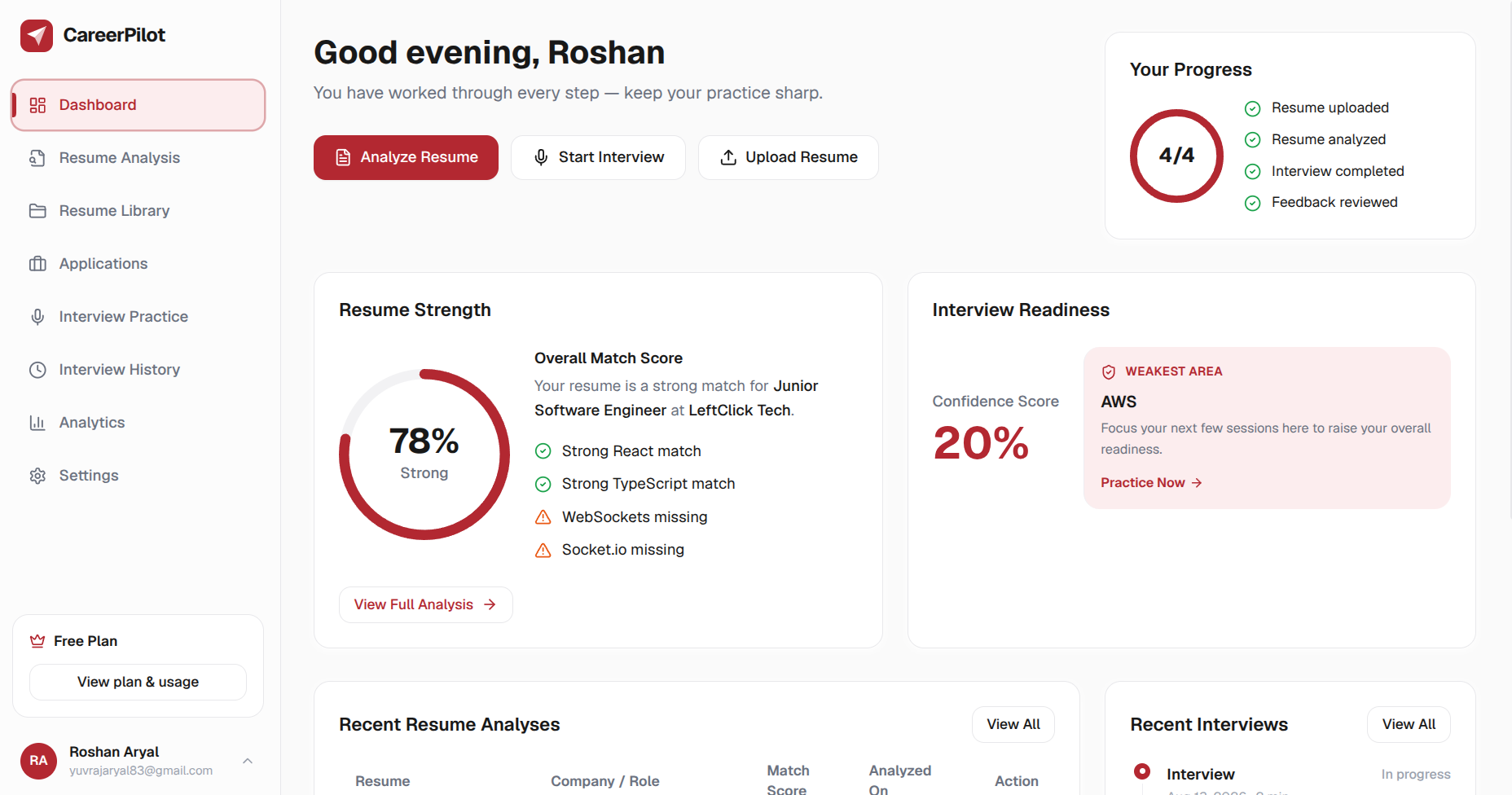Click the 20% confidence score value

(x=981, y=443)
